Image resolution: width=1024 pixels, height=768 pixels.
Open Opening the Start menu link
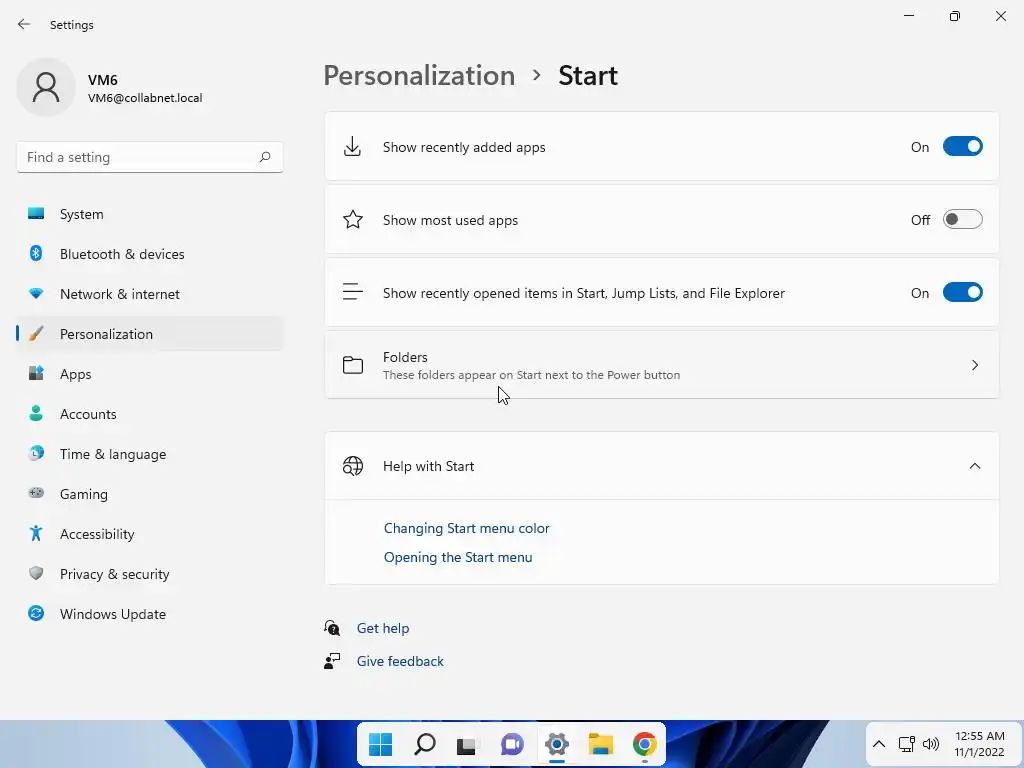[x=458, y=557]
